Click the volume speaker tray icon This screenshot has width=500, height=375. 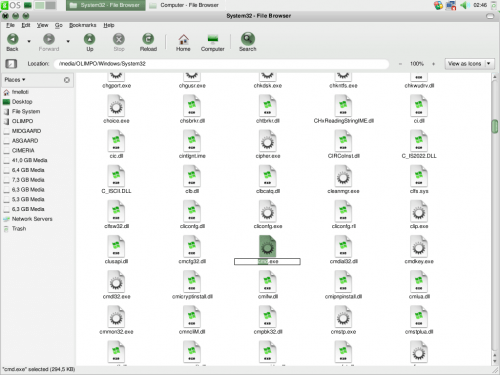pos(464,5)
